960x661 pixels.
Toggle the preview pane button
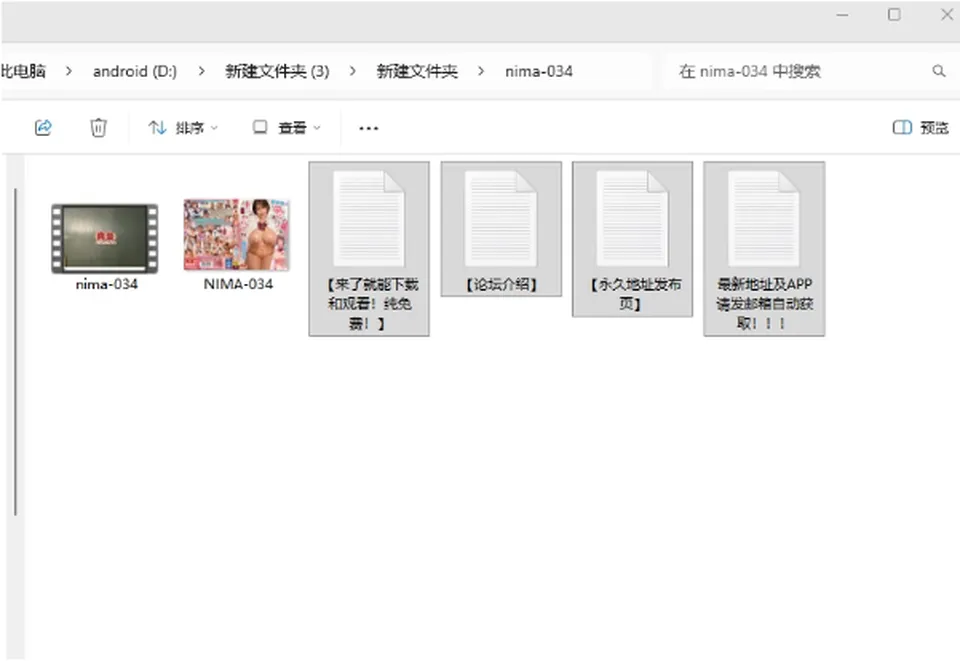(920, 127)
